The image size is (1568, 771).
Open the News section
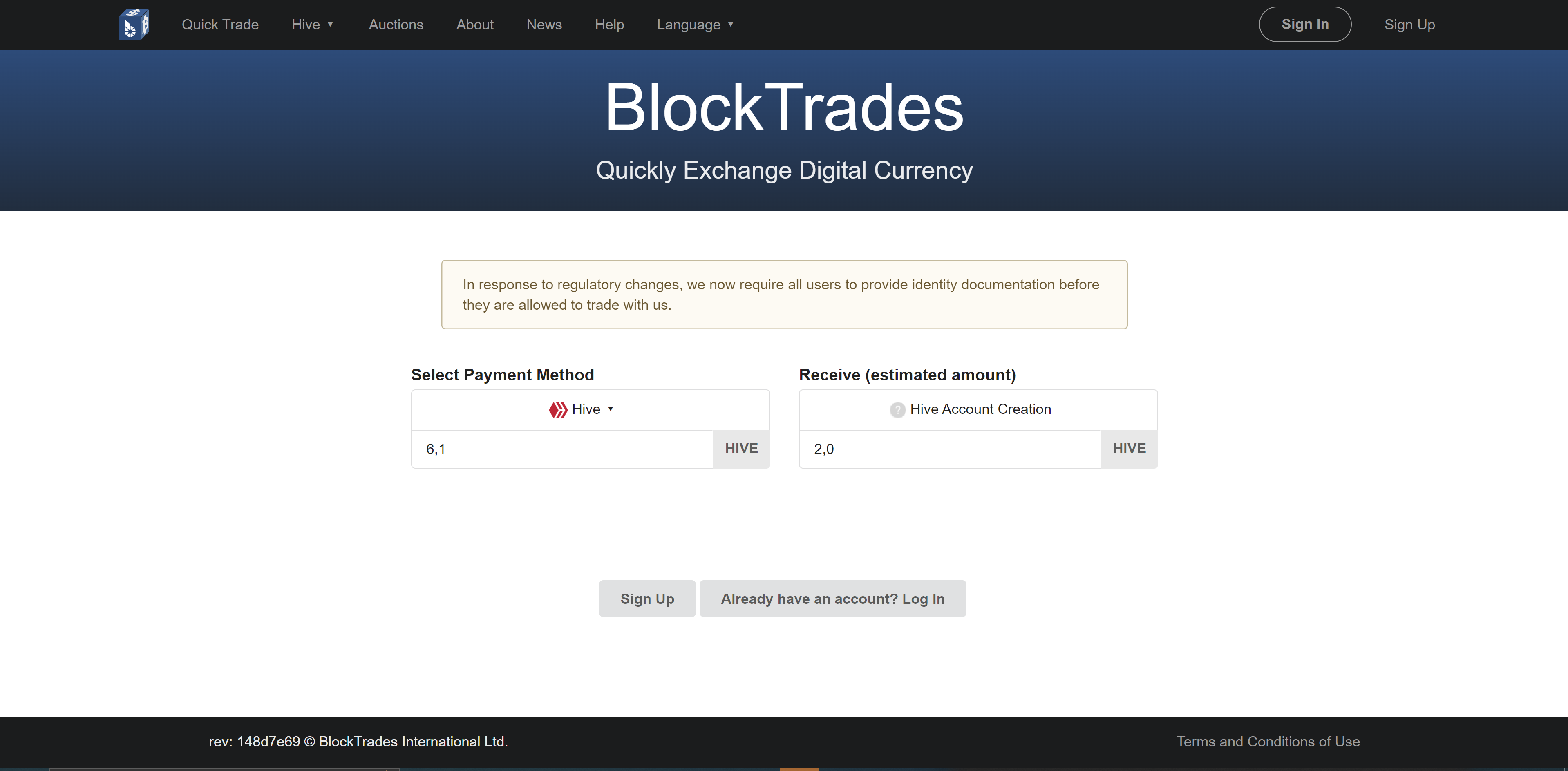click(544, 25)
